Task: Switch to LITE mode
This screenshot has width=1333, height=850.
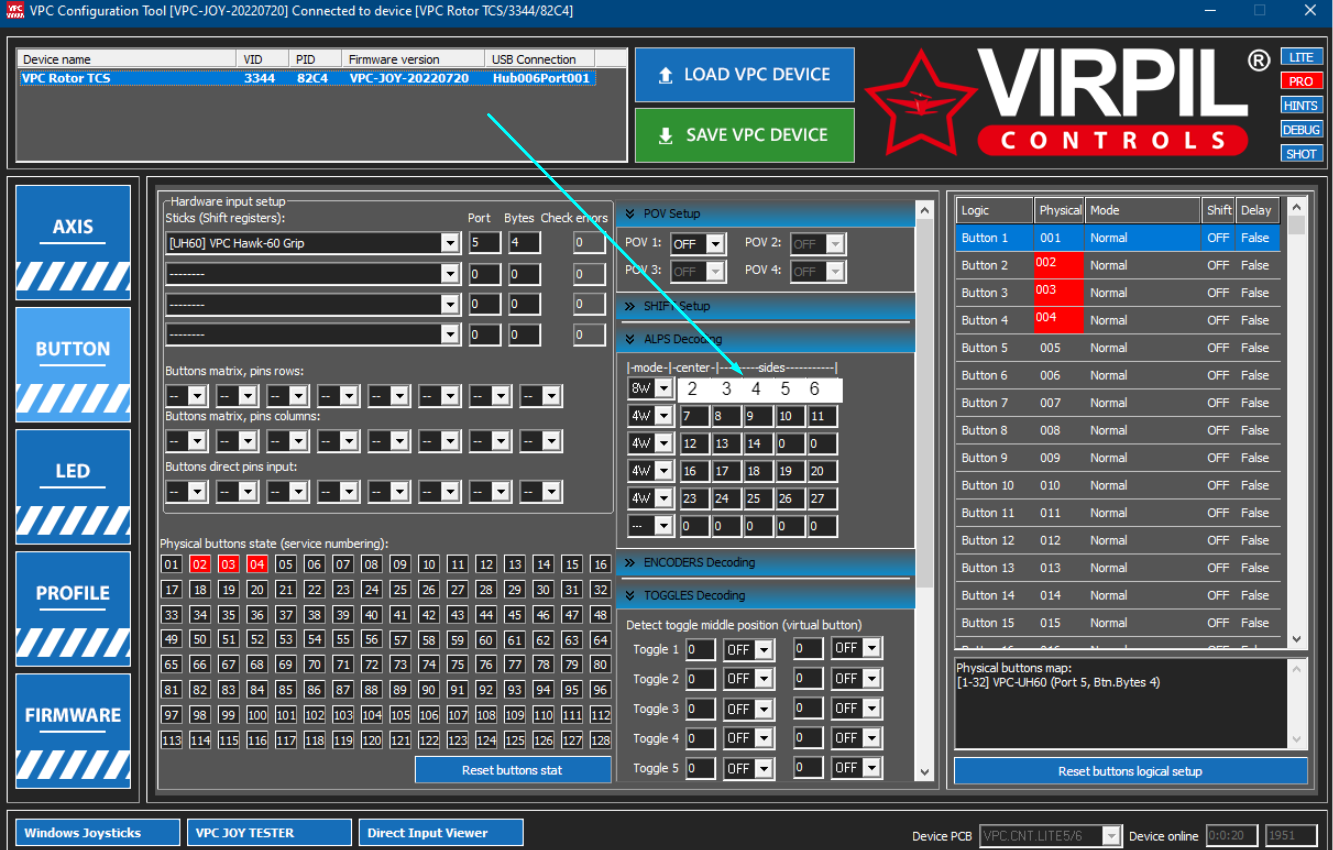Action: click(1301, 57)
